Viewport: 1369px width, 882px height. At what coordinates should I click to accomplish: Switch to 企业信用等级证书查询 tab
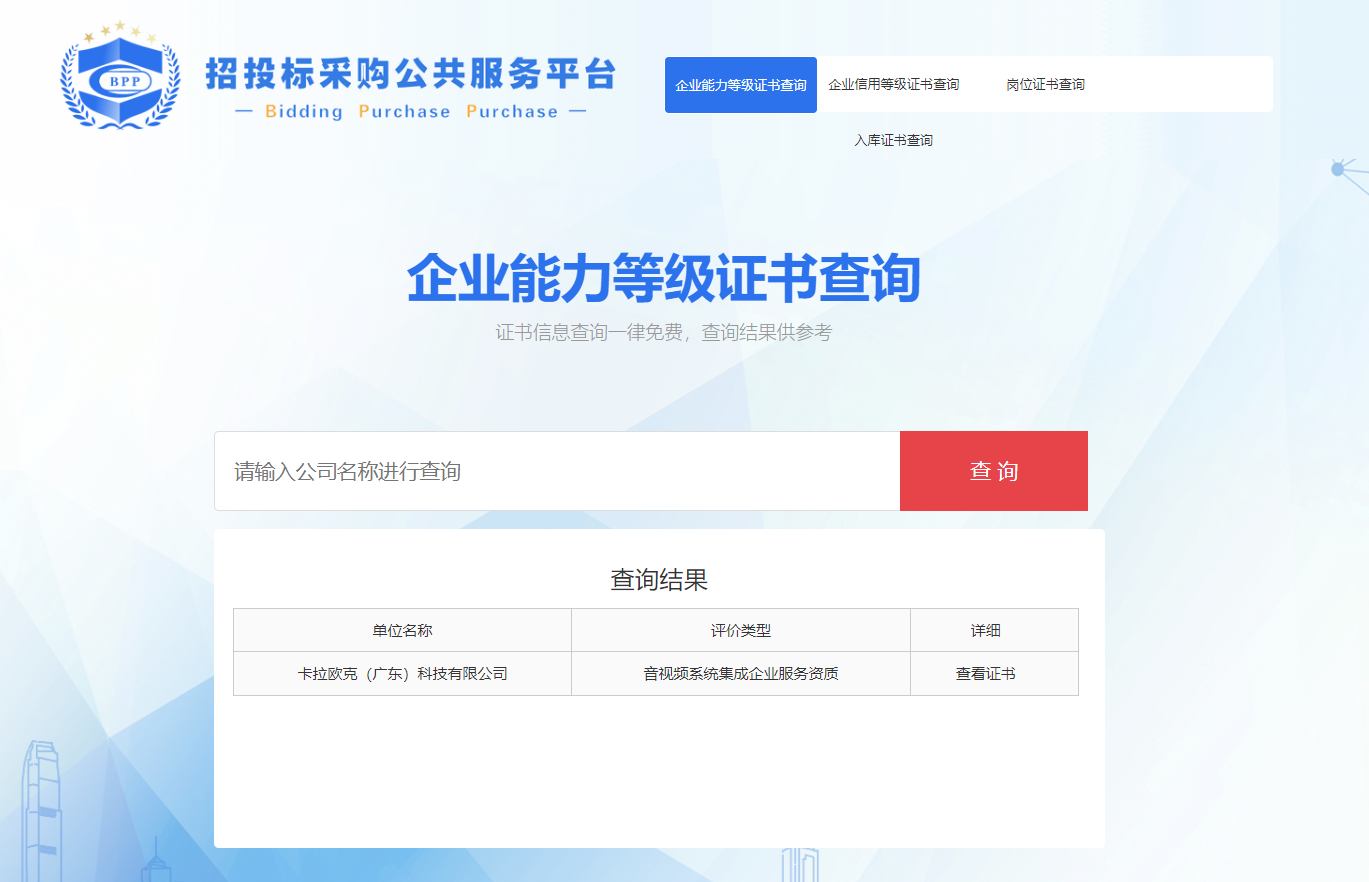[x=894, y=85]
